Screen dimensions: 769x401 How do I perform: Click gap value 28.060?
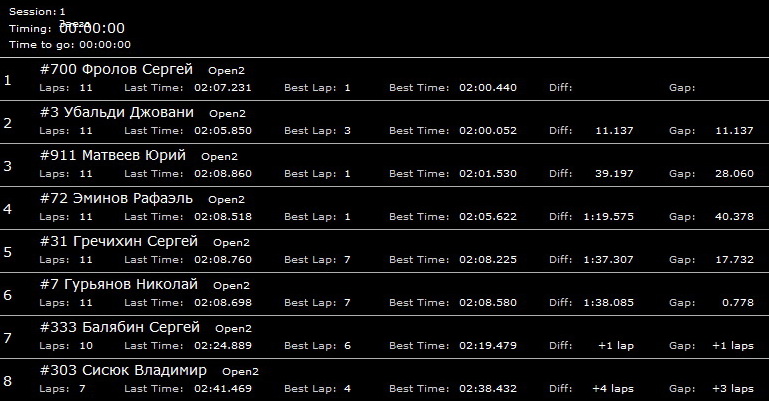(x=734, y=174)
